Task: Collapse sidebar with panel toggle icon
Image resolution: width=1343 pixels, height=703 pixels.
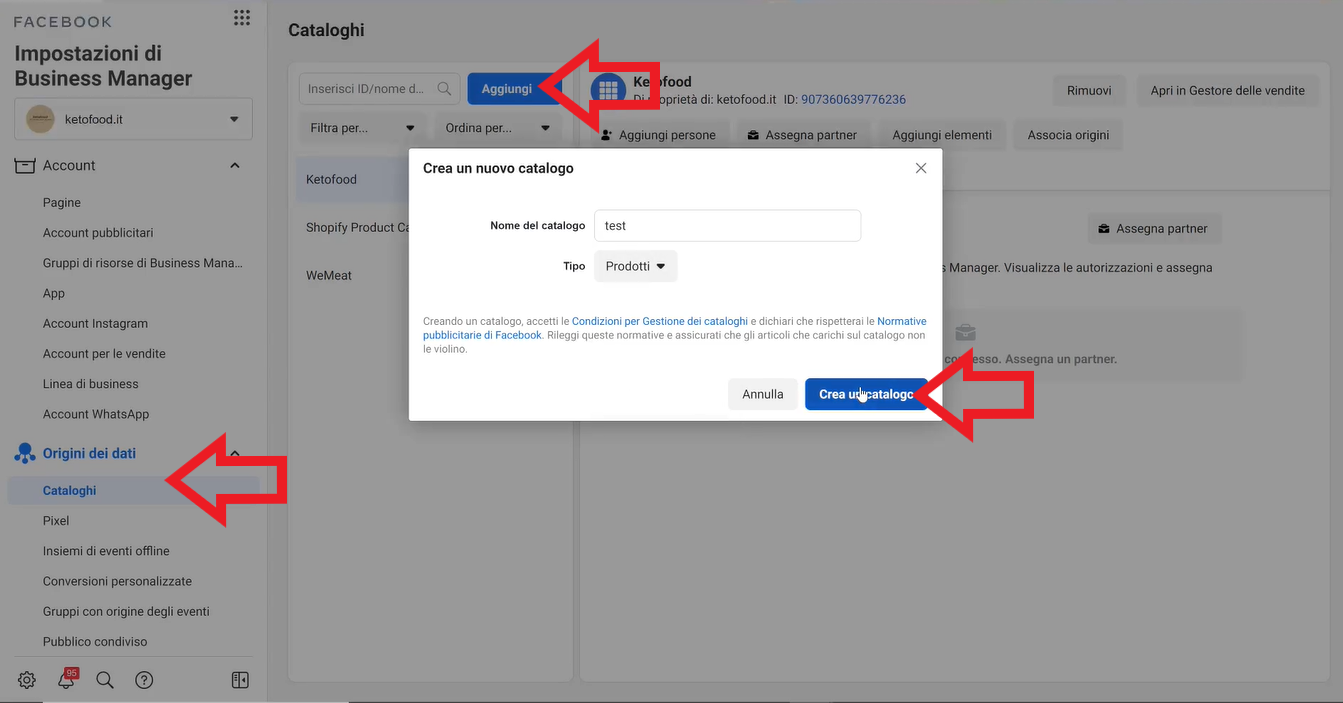Action: click(240, 680)
